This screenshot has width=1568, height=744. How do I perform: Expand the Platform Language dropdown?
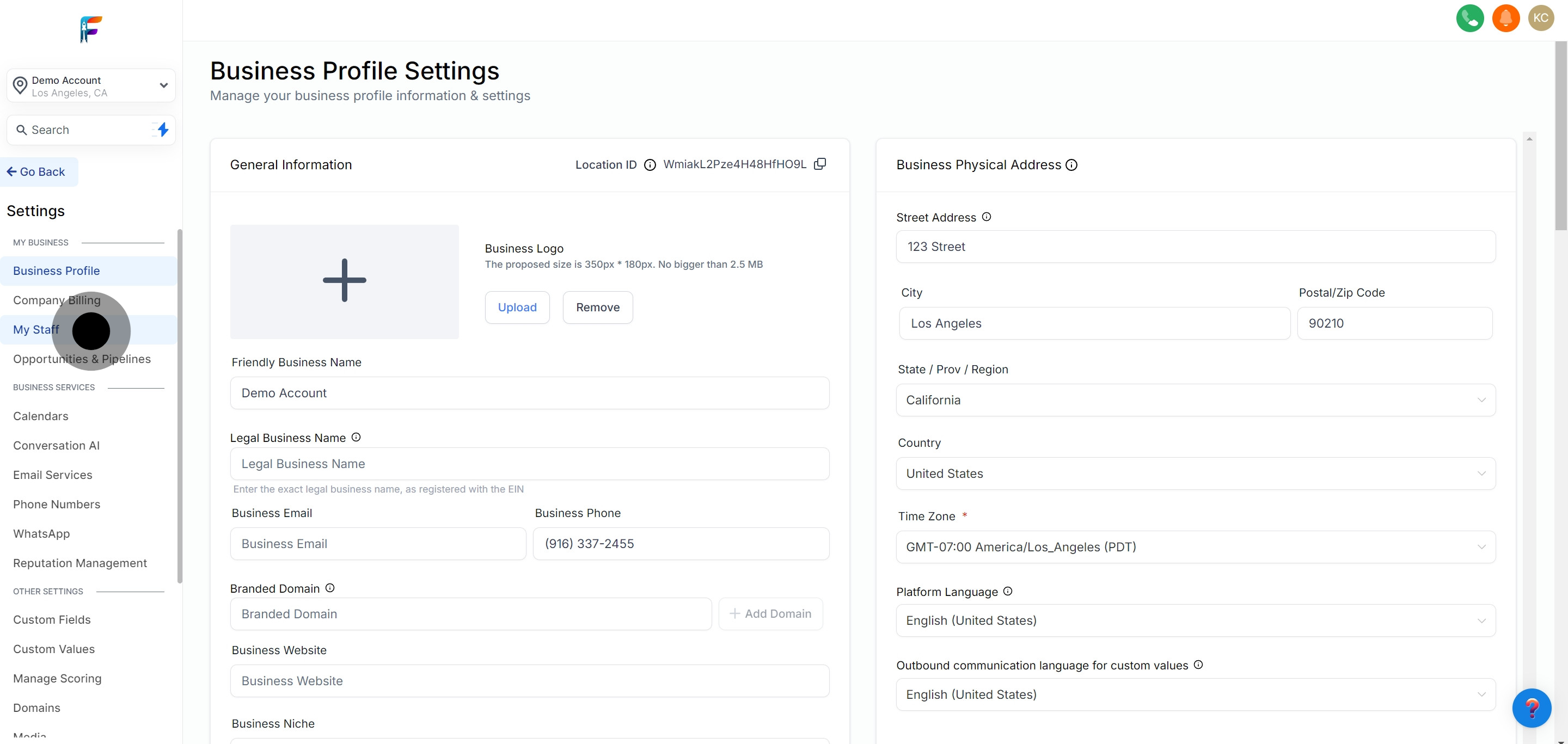1195,620
